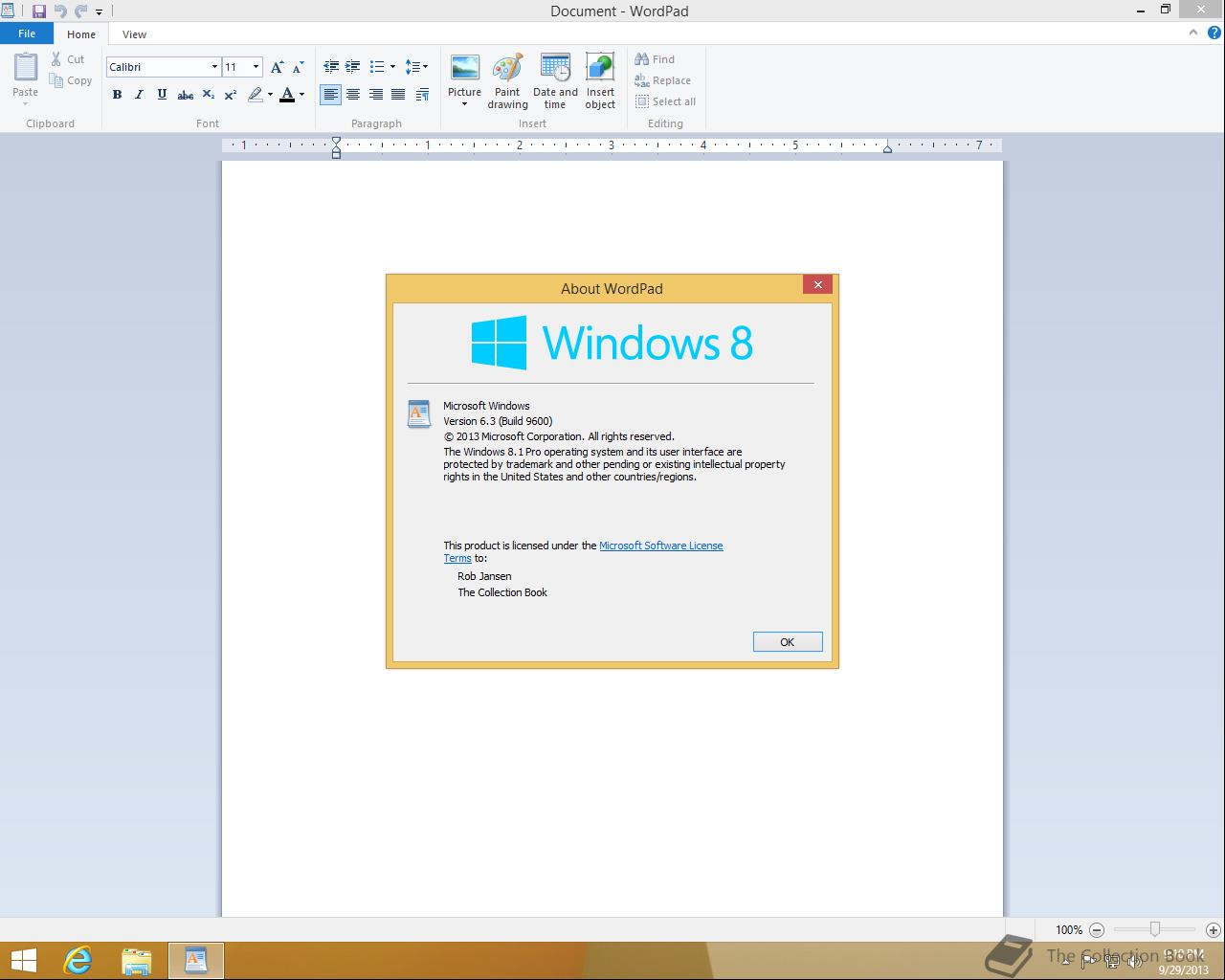This screenshot has width=1225, height=980.
Task: Click the Date and time icon
Action: [555, 68]
